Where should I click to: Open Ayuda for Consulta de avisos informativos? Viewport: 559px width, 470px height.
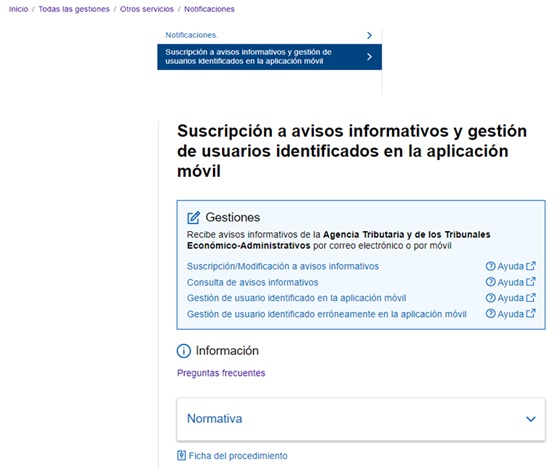[510, 282]
